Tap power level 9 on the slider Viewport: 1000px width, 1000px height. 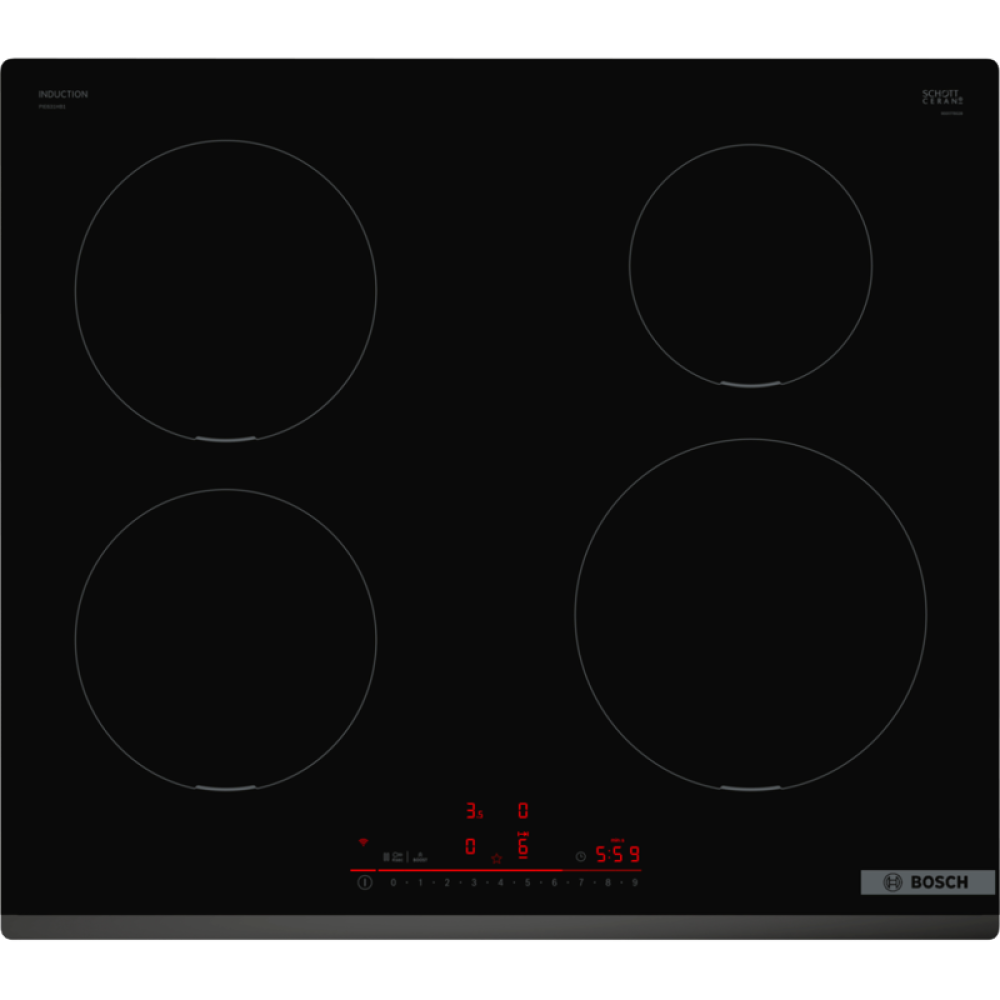click(x=635, y=883)
